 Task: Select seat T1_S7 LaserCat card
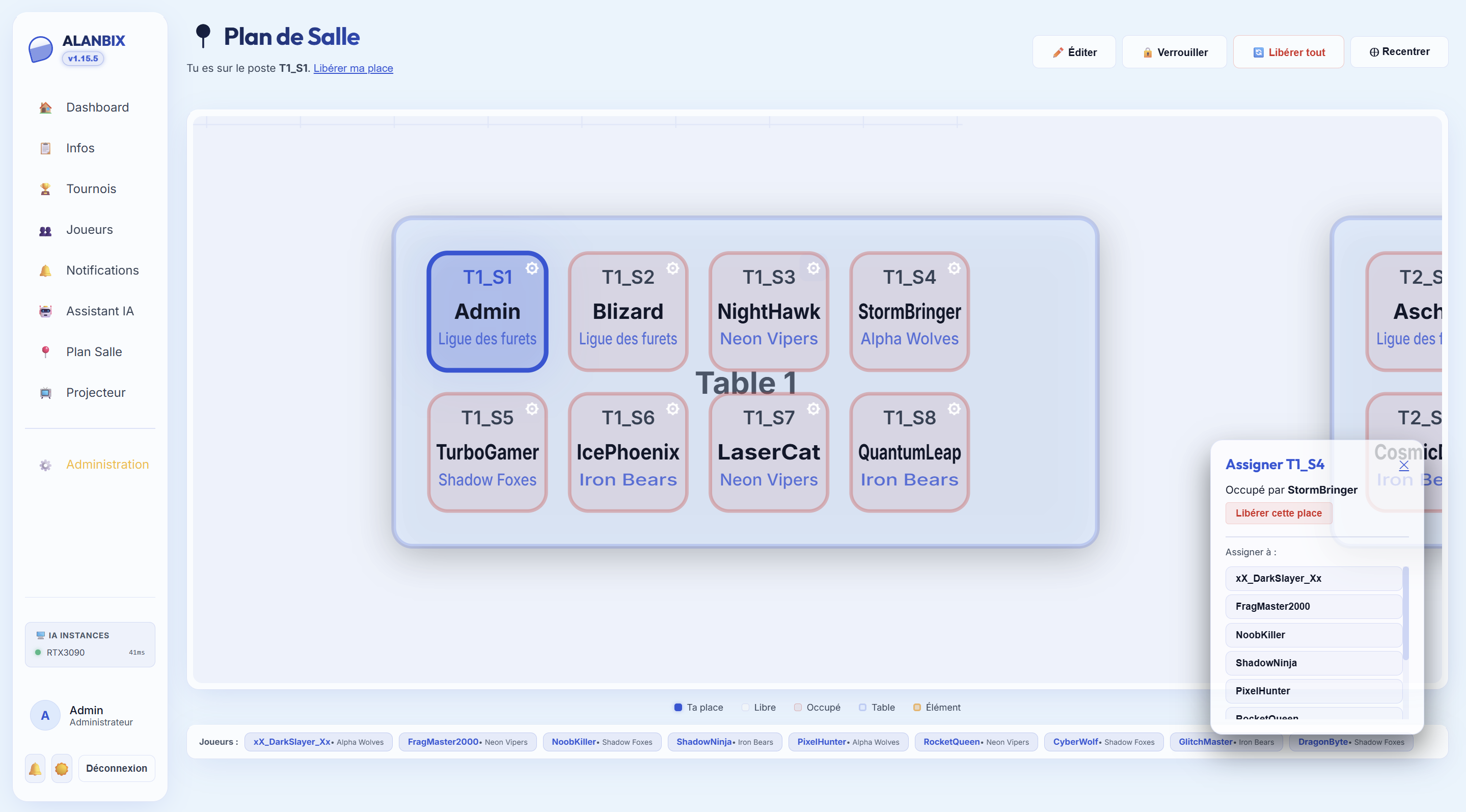(769, 452)
